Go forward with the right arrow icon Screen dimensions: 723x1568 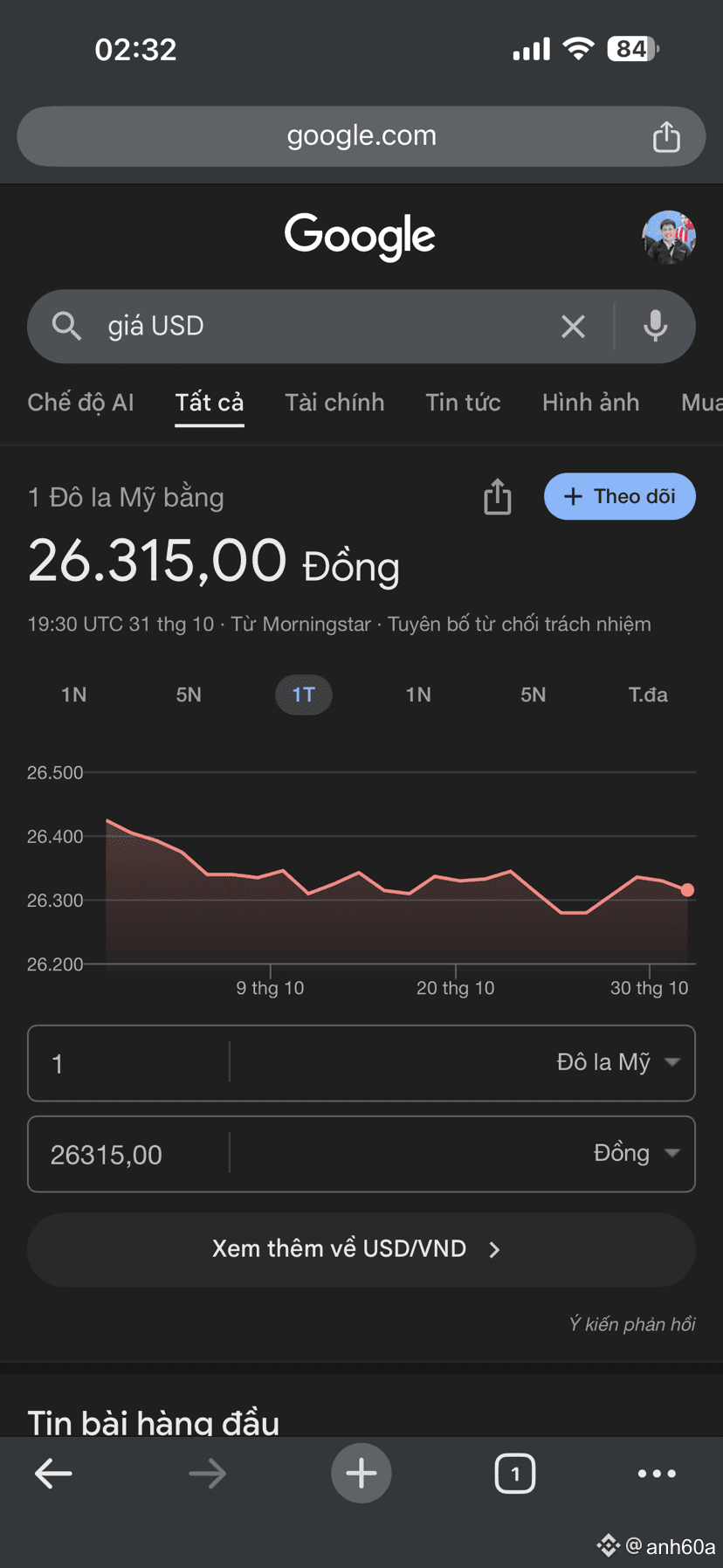207,1474
